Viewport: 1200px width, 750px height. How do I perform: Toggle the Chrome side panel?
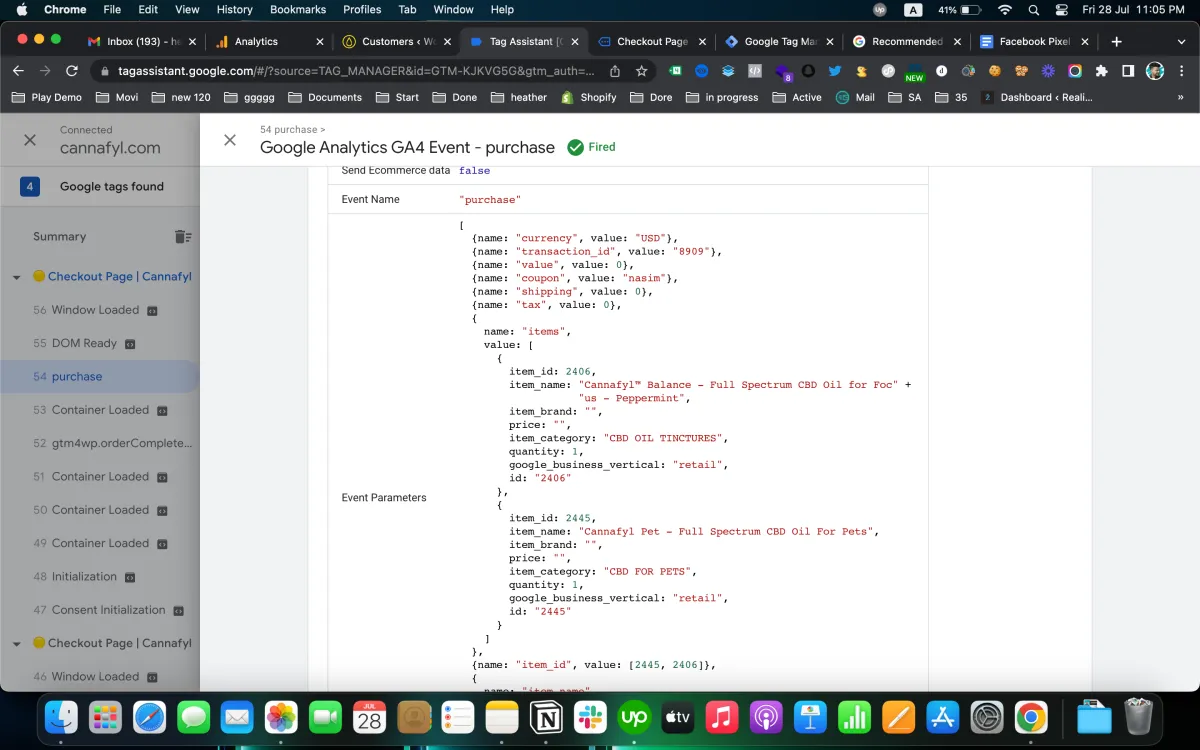click(1128, 71)
